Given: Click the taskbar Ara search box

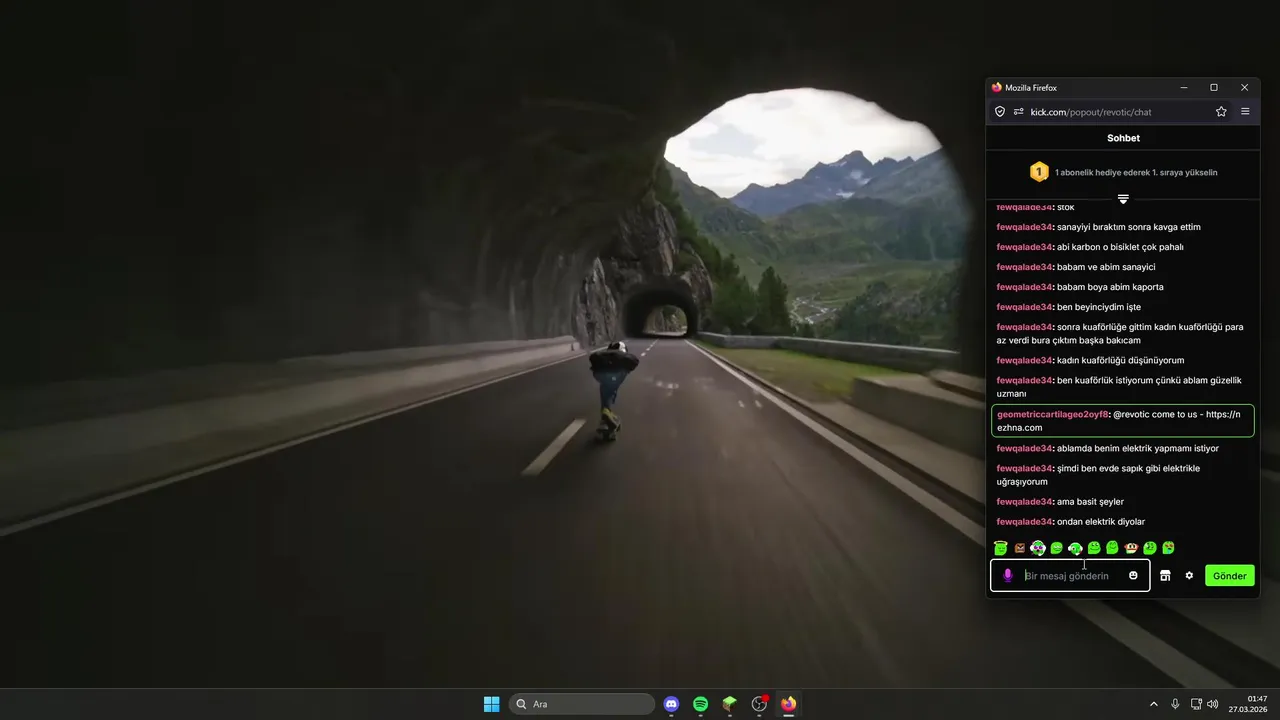Looking at the screenshot, I should click(582, 704).
